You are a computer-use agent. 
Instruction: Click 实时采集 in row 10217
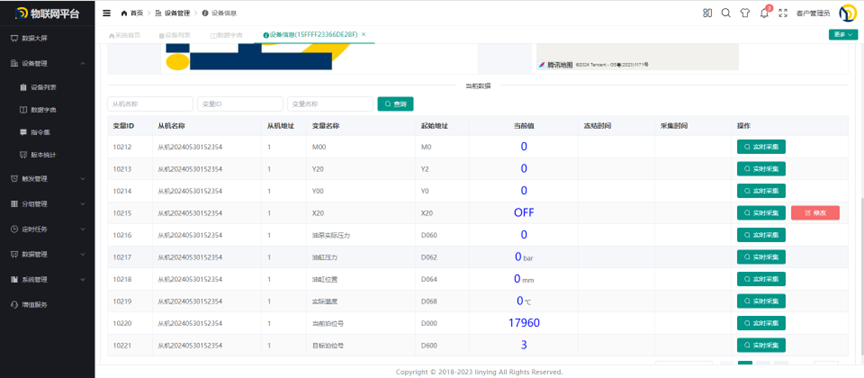tap(761, 257)
